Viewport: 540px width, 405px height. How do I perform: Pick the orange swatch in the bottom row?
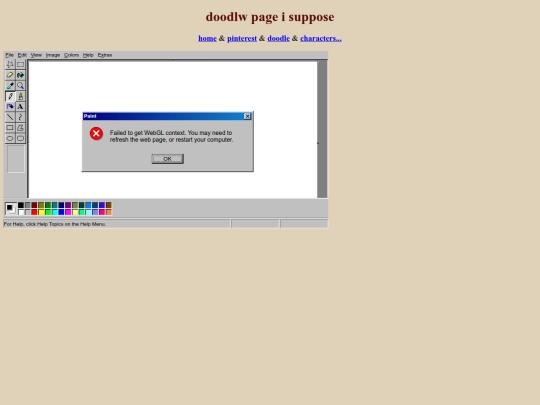click(x=108, y=212)
